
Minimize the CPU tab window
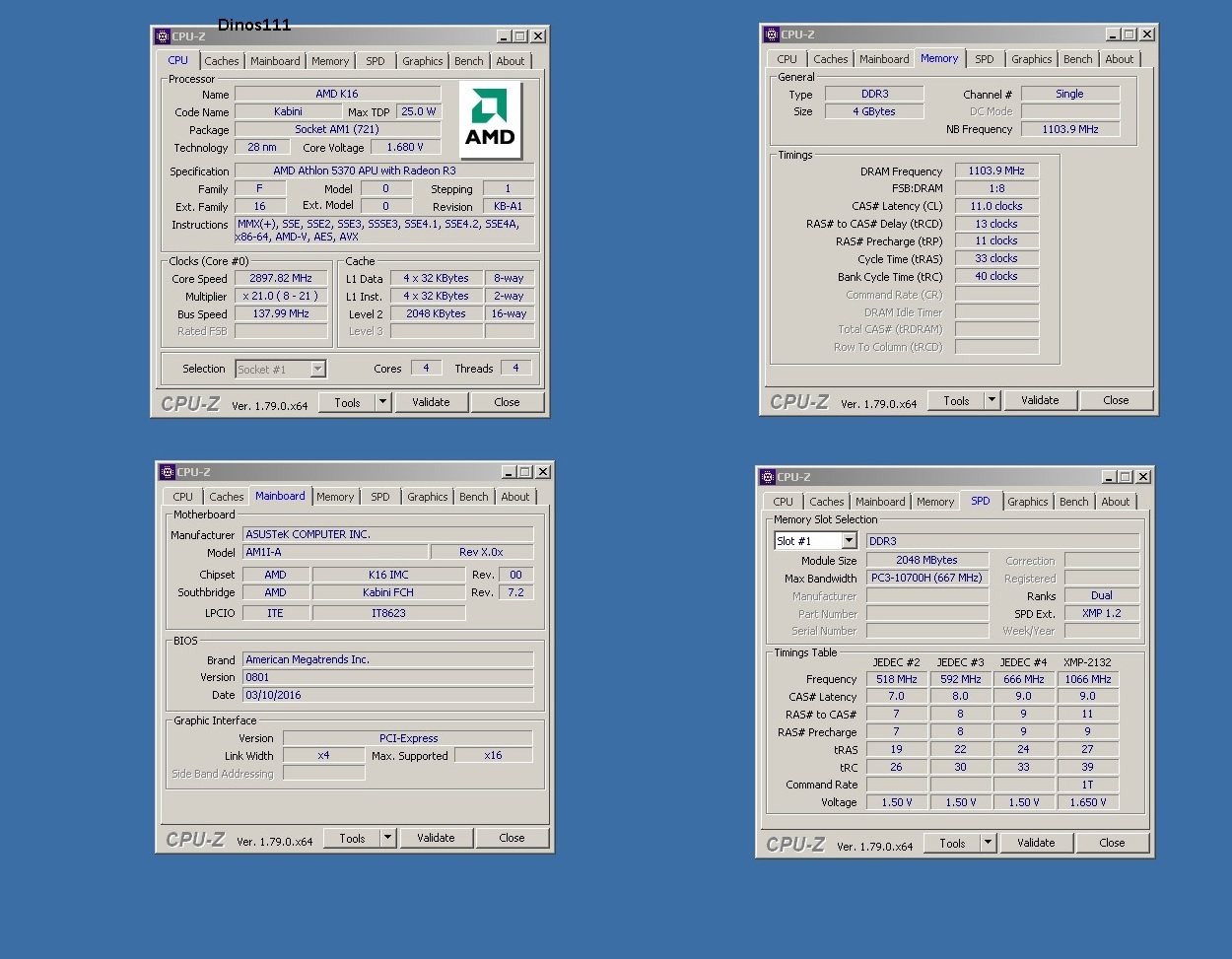point(505,36)
